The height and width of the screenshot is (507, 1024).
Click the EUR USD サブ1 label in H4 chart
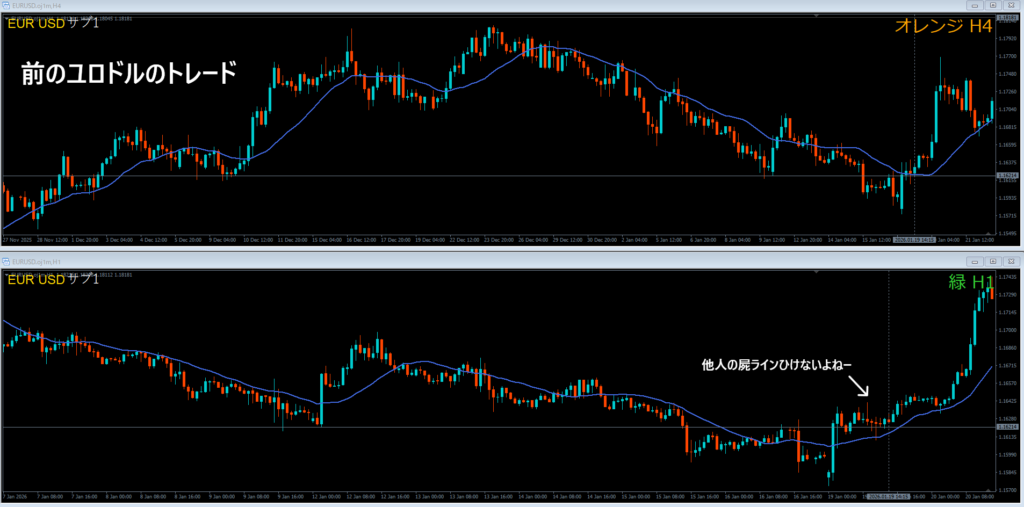[53, 24]
